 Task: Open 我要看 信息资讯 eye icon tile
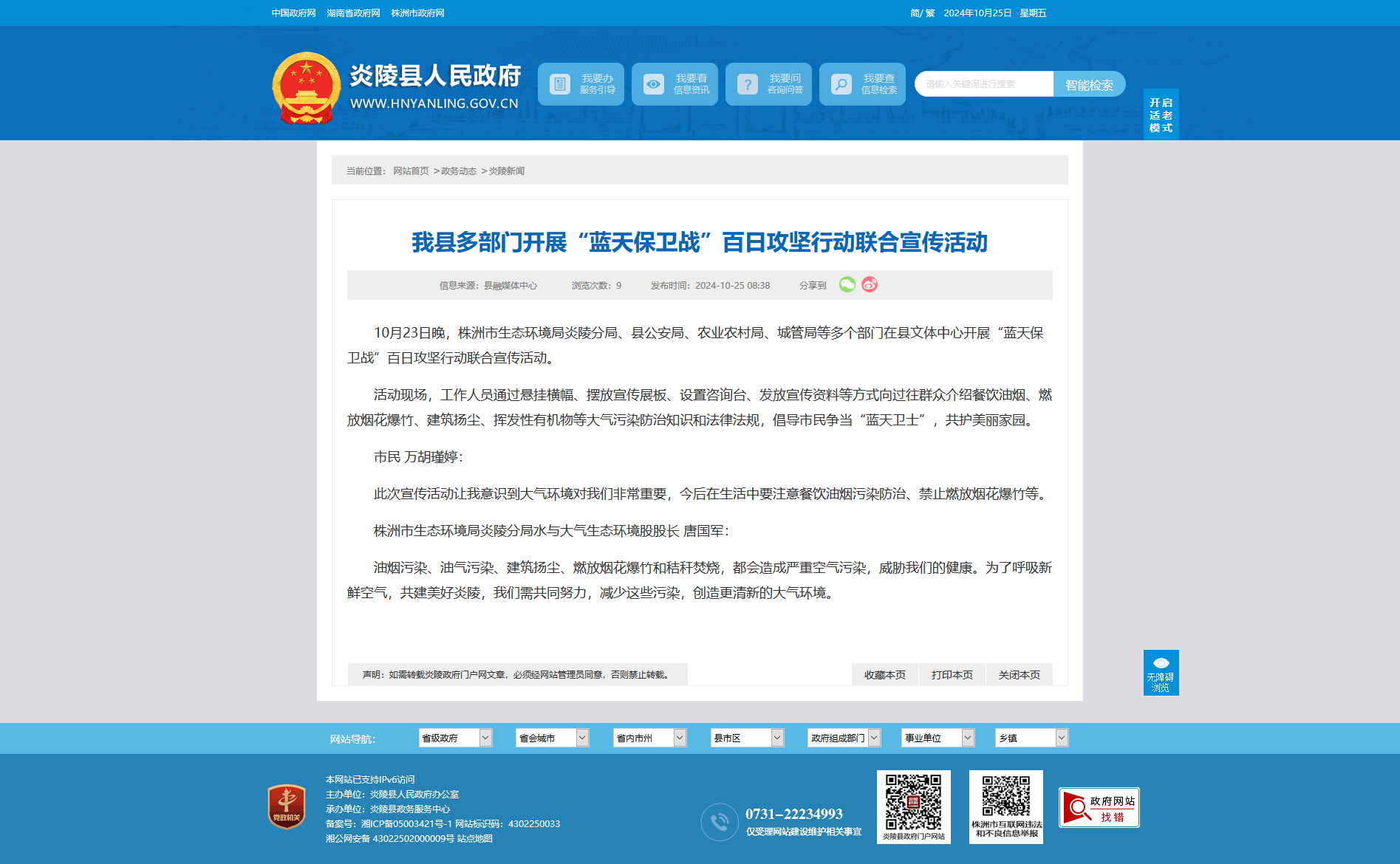point(675,84)
